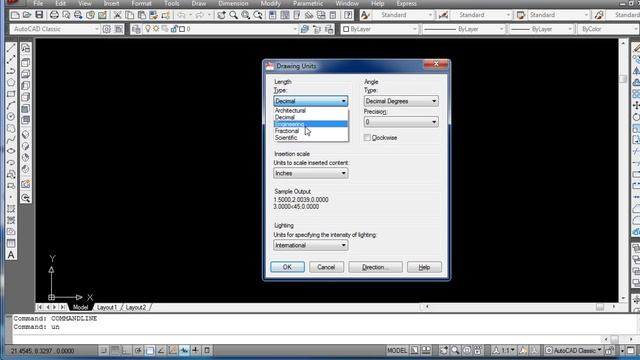Open the Layer Properties Manager icon
Screen dimensions: 640x360
tap(136, 29)
